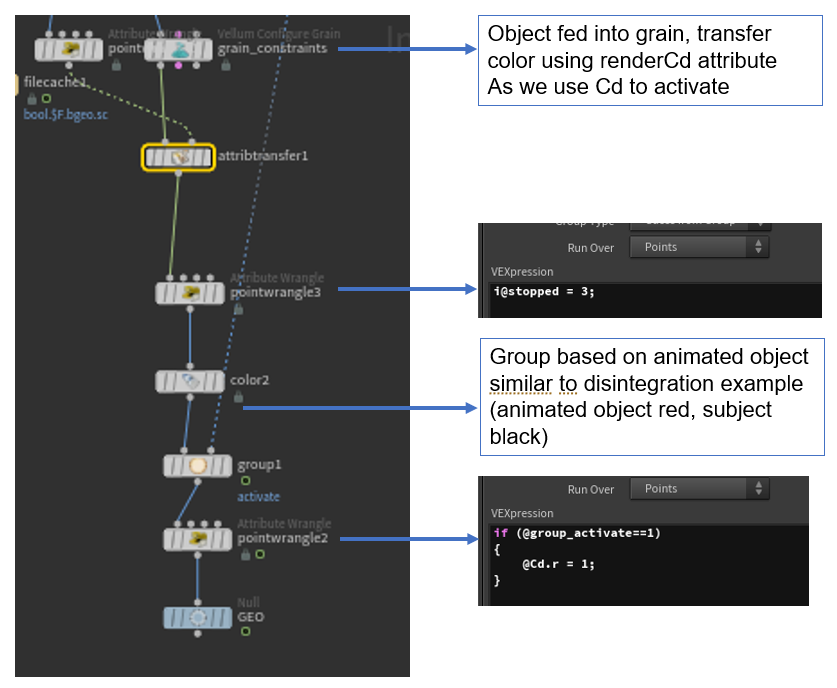Viewport: 837px width, 688px height.
Task: Click the pointwrangle2 node icon
Action: pyautogui.click(x=197, y=539)
